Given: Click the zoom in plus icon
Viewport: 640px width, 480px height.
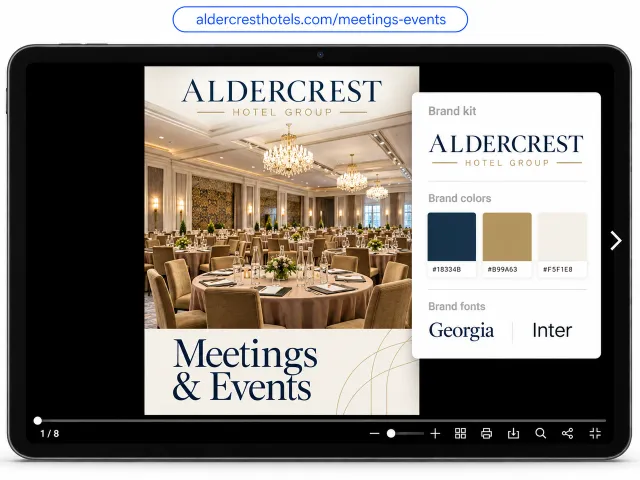Looking at the screenshot, I should click(x=435, y=433).
